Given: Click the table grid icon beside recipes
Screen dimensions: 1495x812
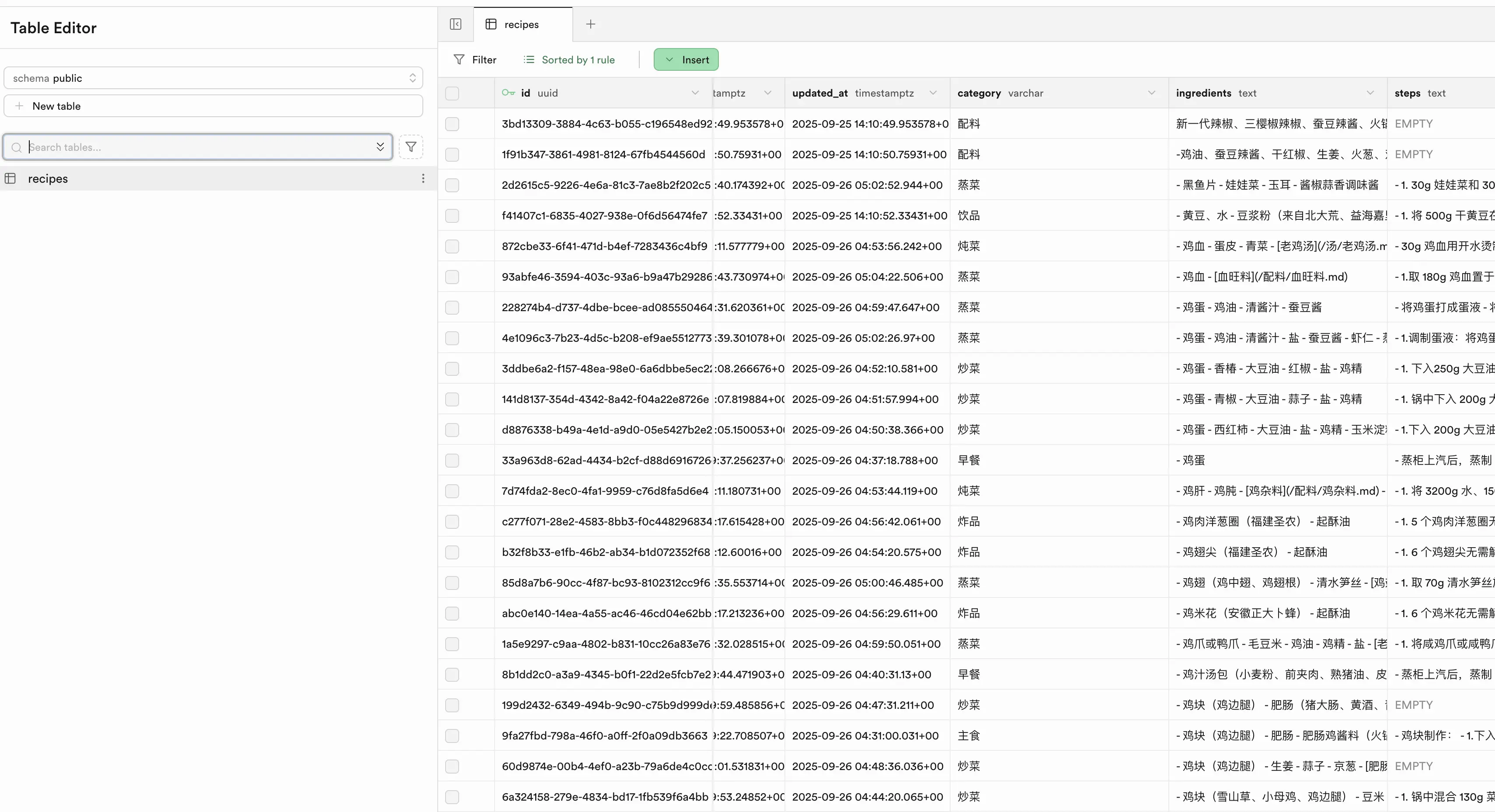Looking at the screenshot, I should pyautogui.click(x=10, y=179).
